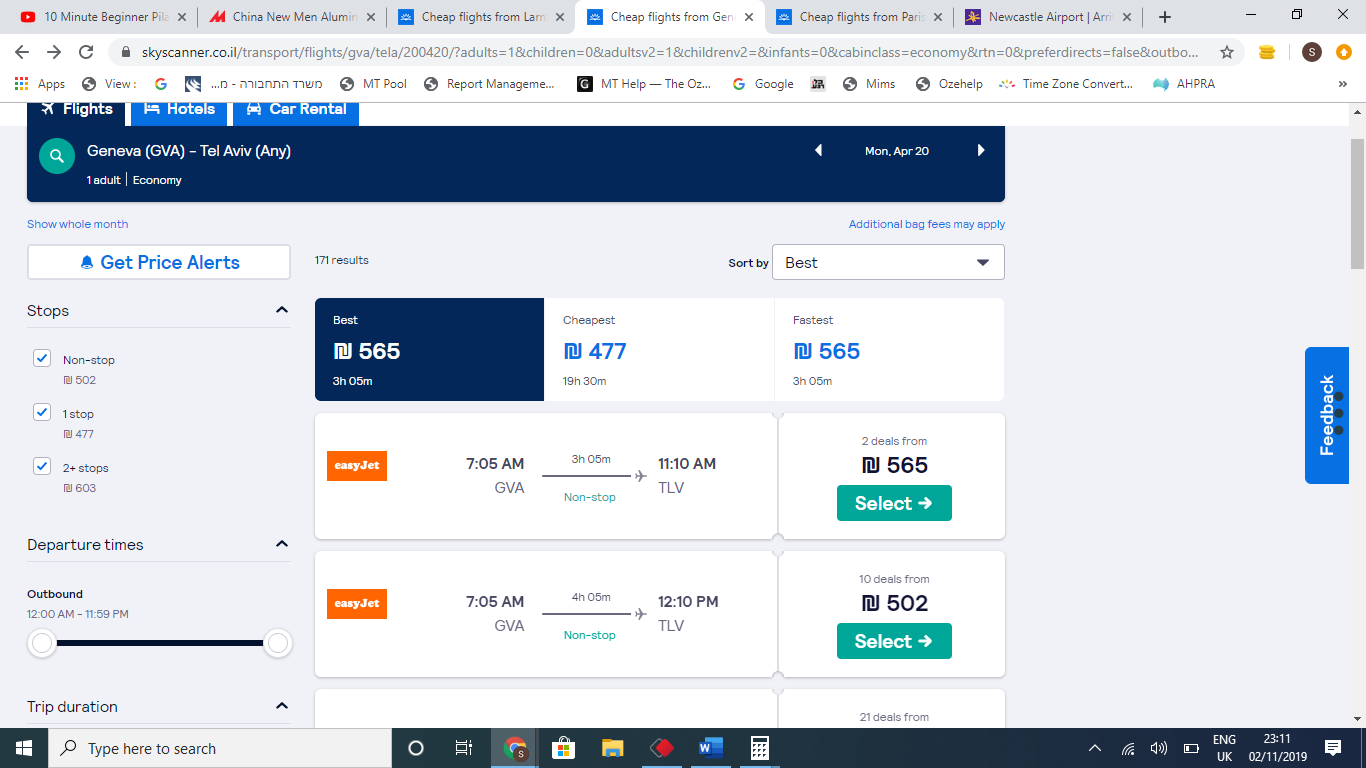This screenshot has height=768, width=1366.
Task: Open Cortana circle on the taskbar
Action: tap(416, 748)
